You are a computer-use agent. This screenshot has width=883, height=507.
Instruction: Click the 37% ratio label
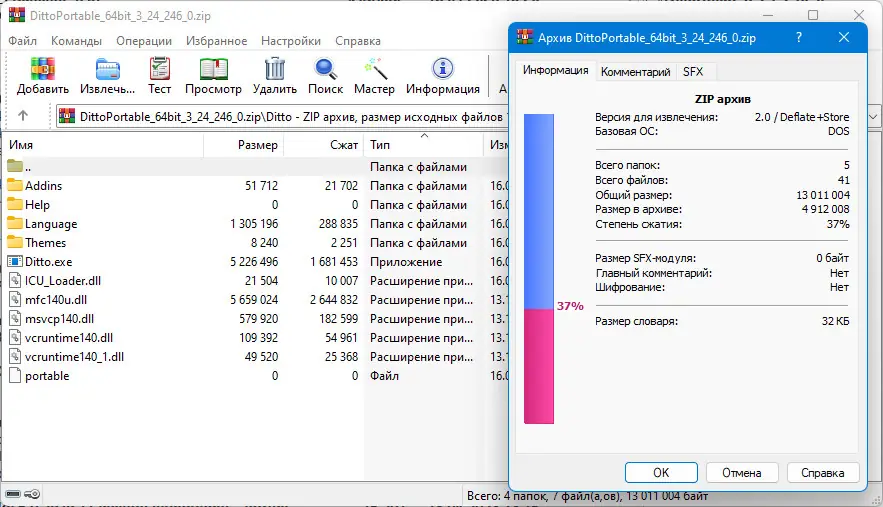tap(570, 306)
